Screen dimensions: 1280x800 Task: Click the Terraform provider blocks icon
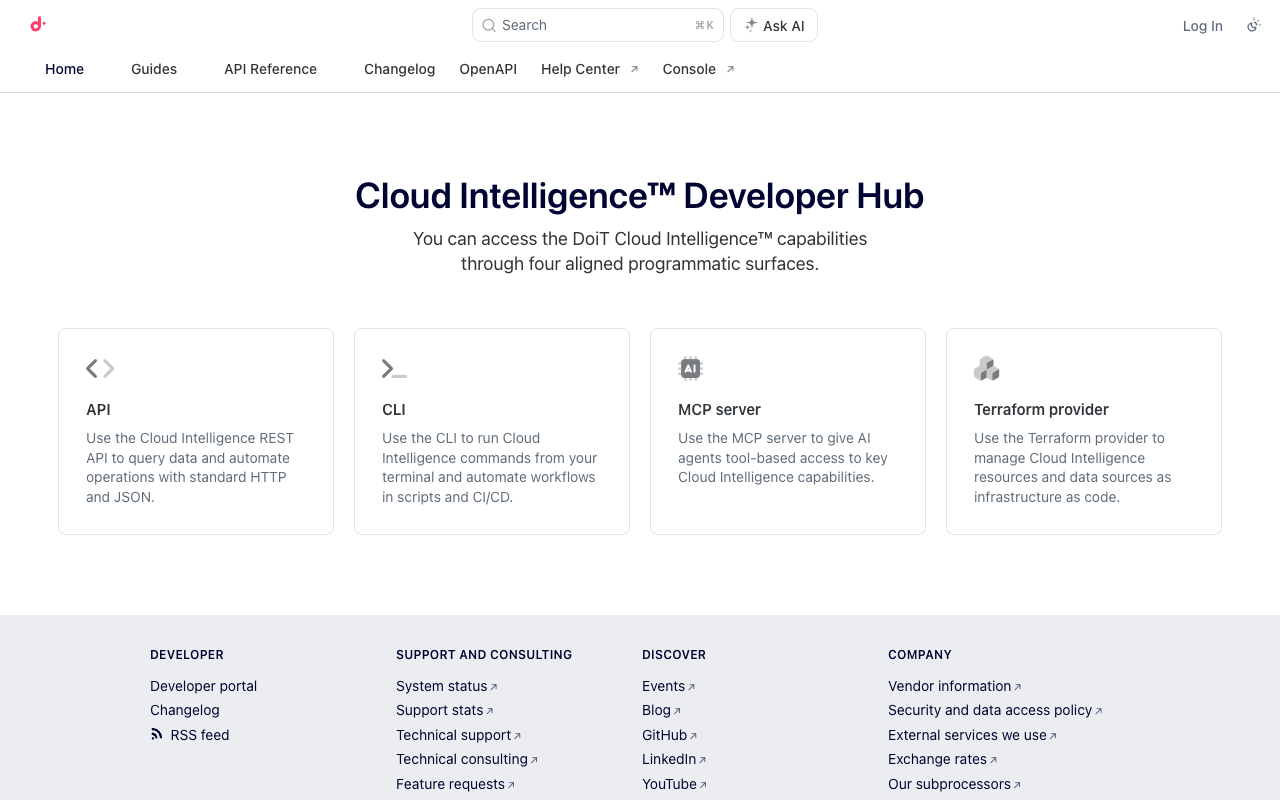(987, 369)
